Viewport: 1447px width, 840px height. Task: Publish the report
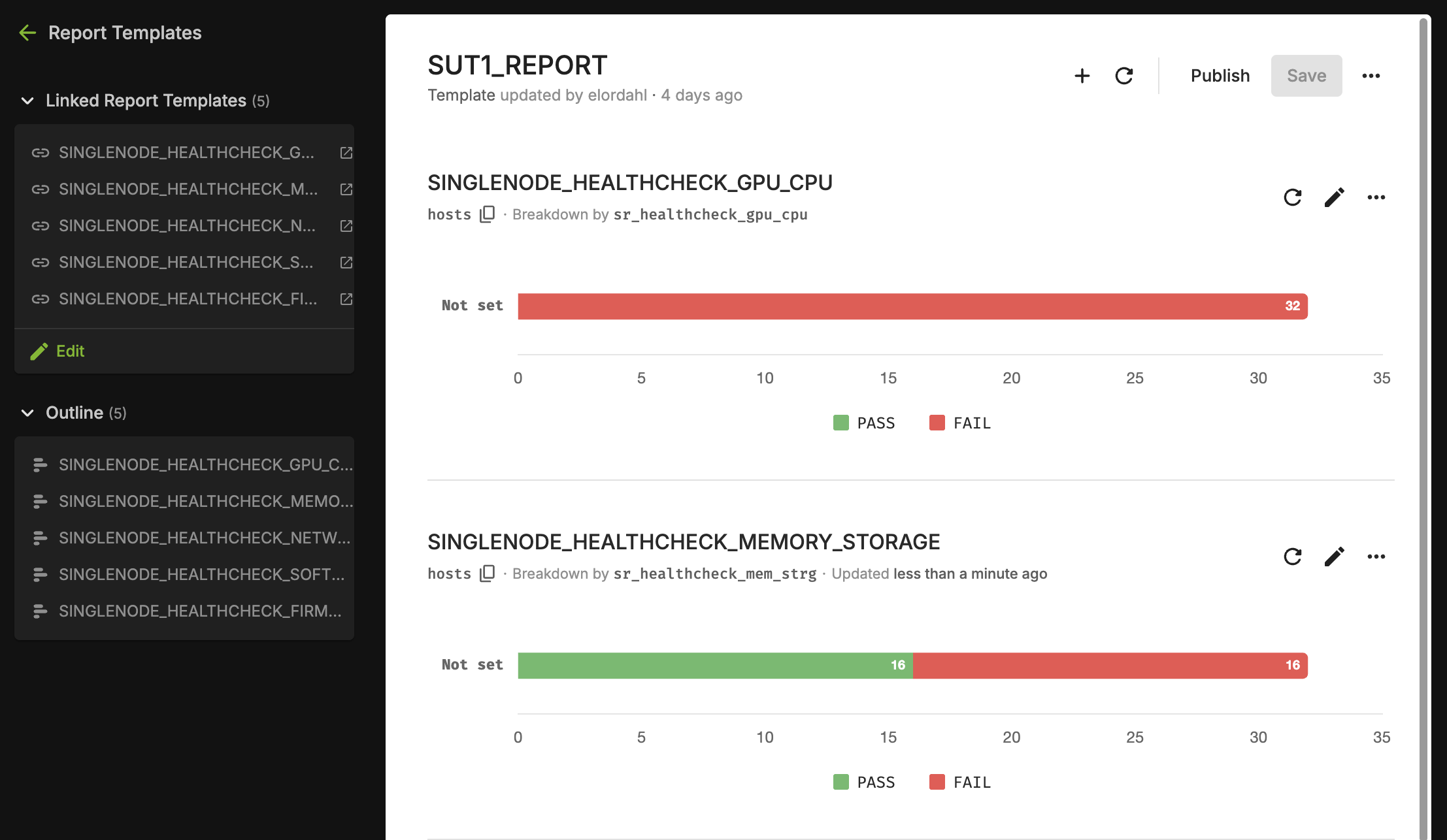coord(1220,76)
